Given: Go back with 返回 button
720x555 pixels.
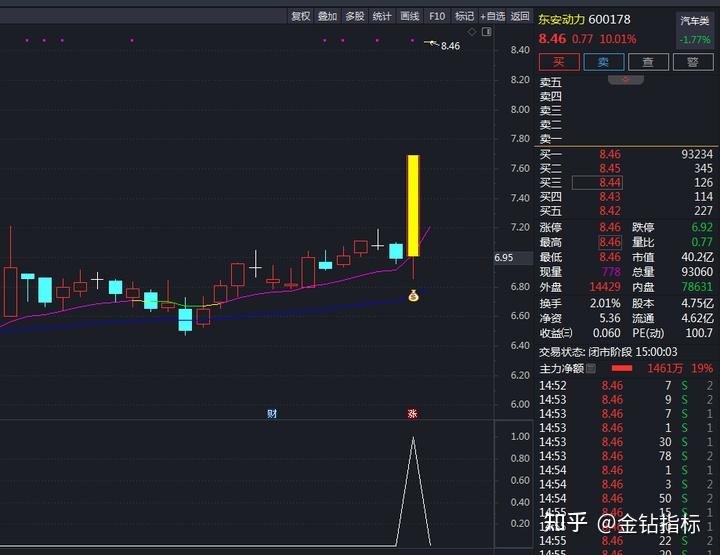Looking at the screenshot, I should (x=520, y=17).
